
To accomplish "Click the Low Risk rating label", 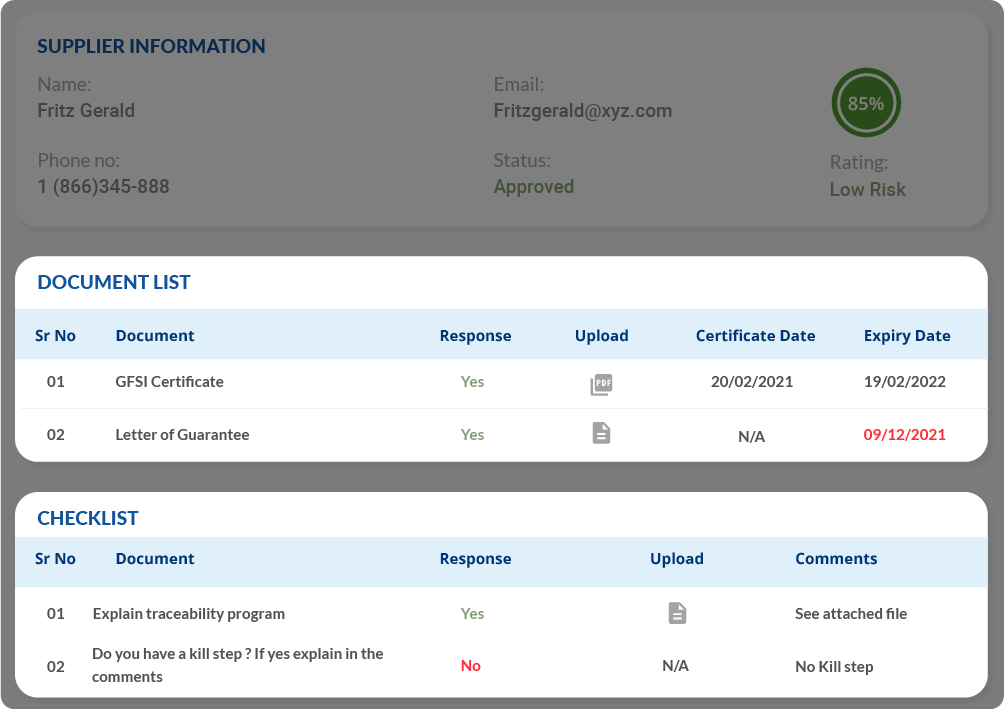I will click(867, 190).
